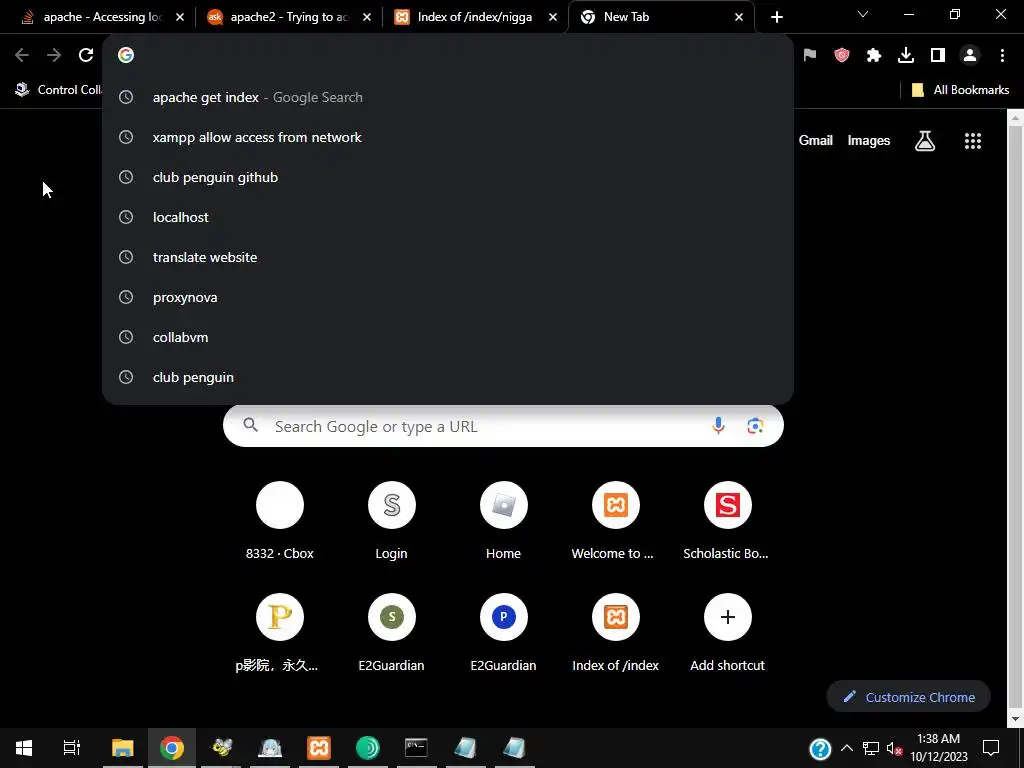This screenshot has width=1024, height=768.
Task: Open the All Bookmarks folder
Action: [x=960, y=89]
